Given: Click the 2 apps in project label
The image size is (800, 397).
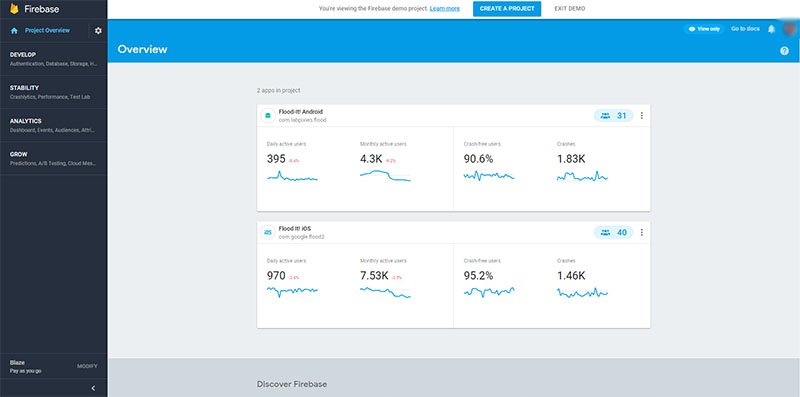Looking at the screenshot, I should point(279,90).
